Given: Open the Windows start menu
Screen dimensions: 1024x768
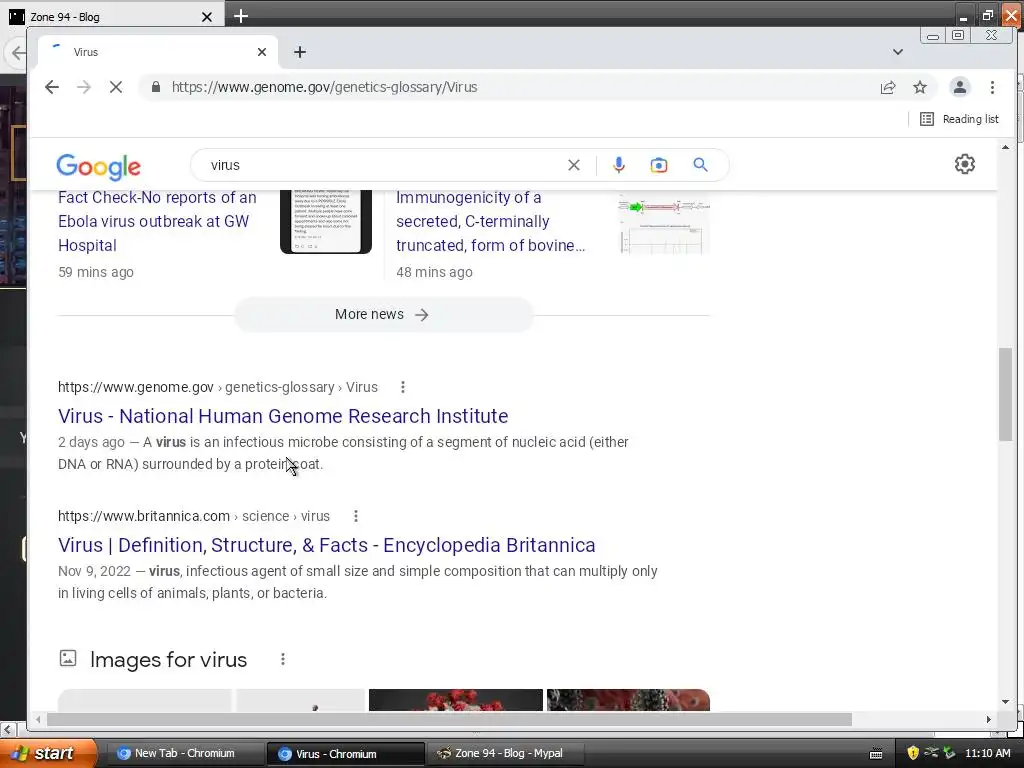Looking at the screenshot, I should tap(48, 754).
